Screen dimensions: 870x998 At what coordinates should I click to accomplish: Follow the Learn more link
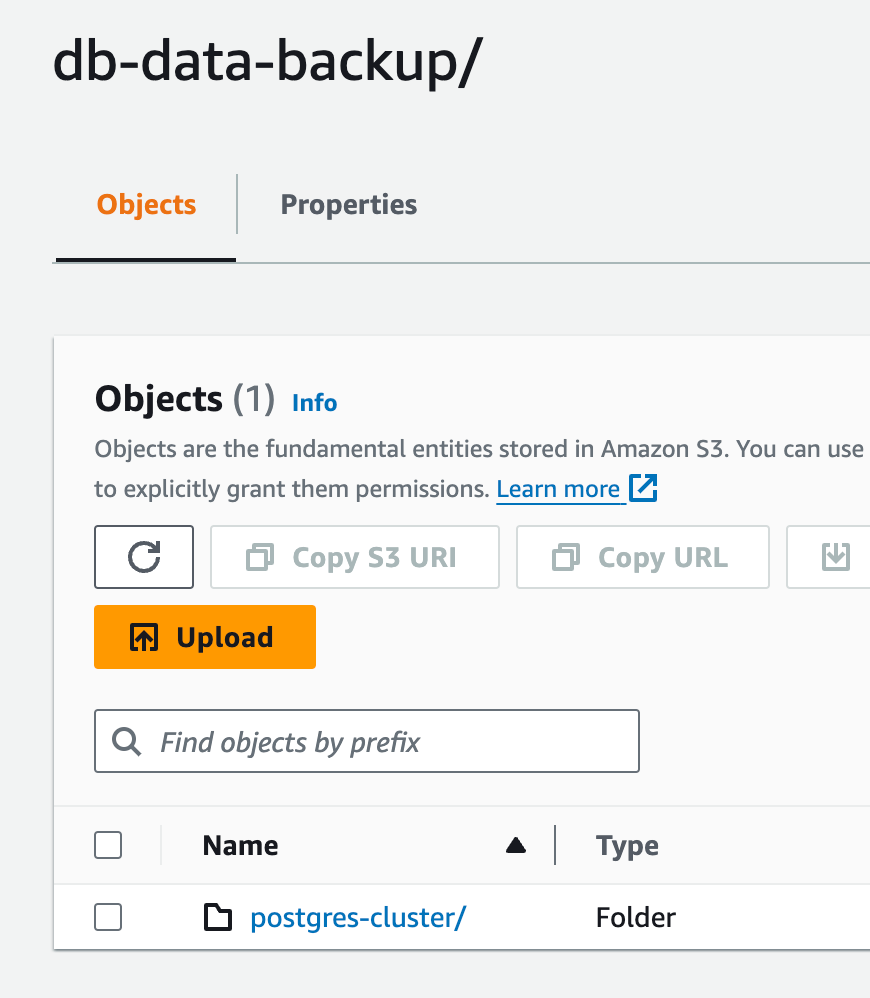[x=560, y=488]
